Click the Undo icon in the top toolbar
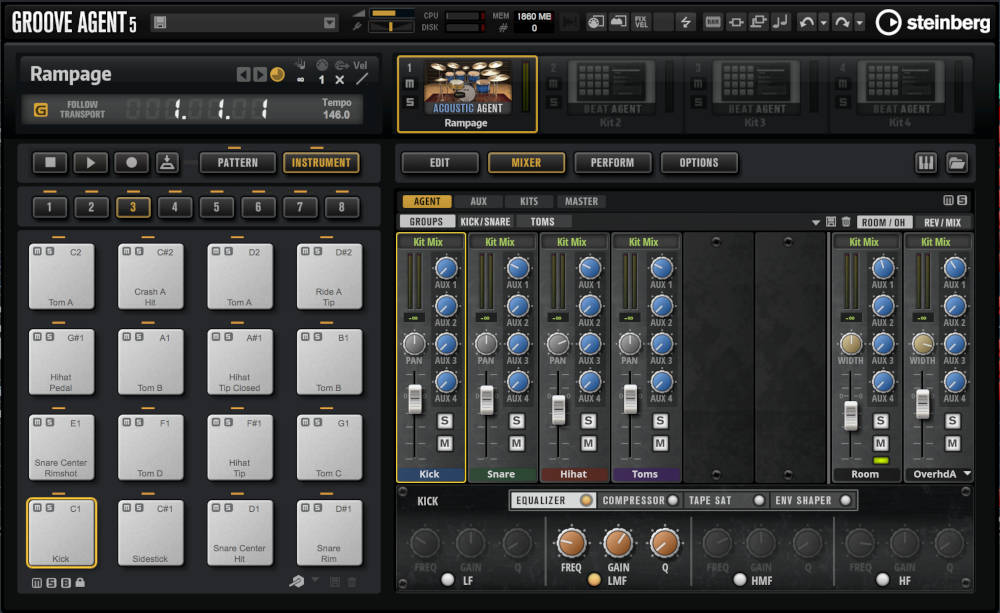The width and height of the screenshot is (1000, 613). click(x=808, y=20)
